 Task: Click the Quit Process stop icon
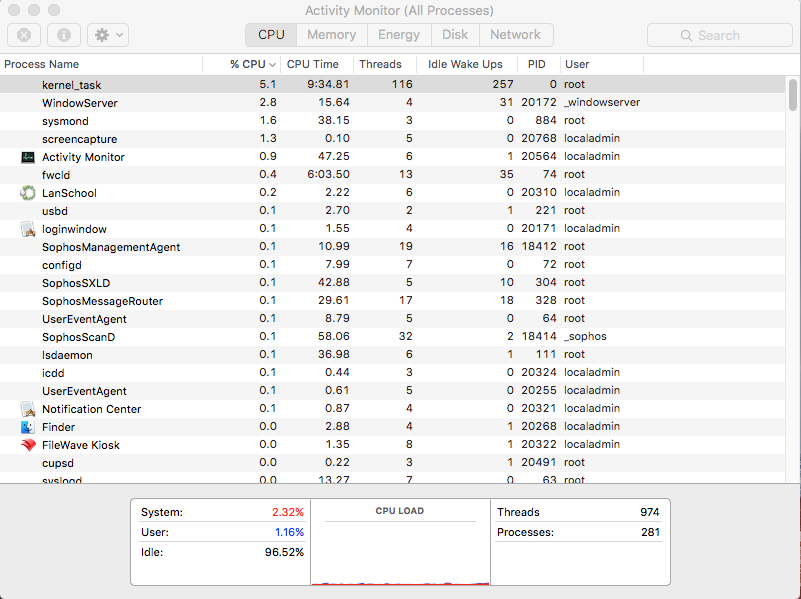click(24, 35)
